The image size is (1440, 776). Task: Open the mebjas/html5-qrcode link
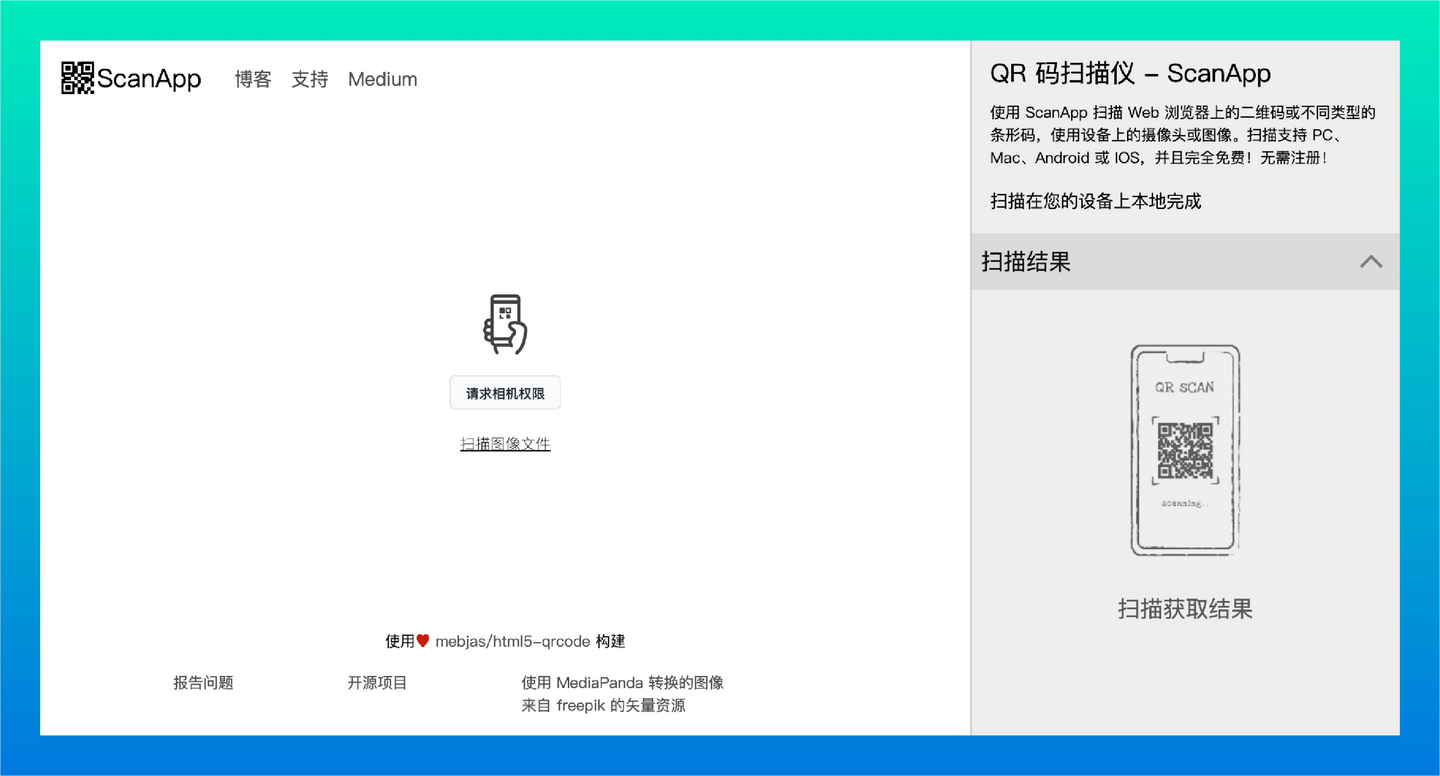tap(513, 641)
